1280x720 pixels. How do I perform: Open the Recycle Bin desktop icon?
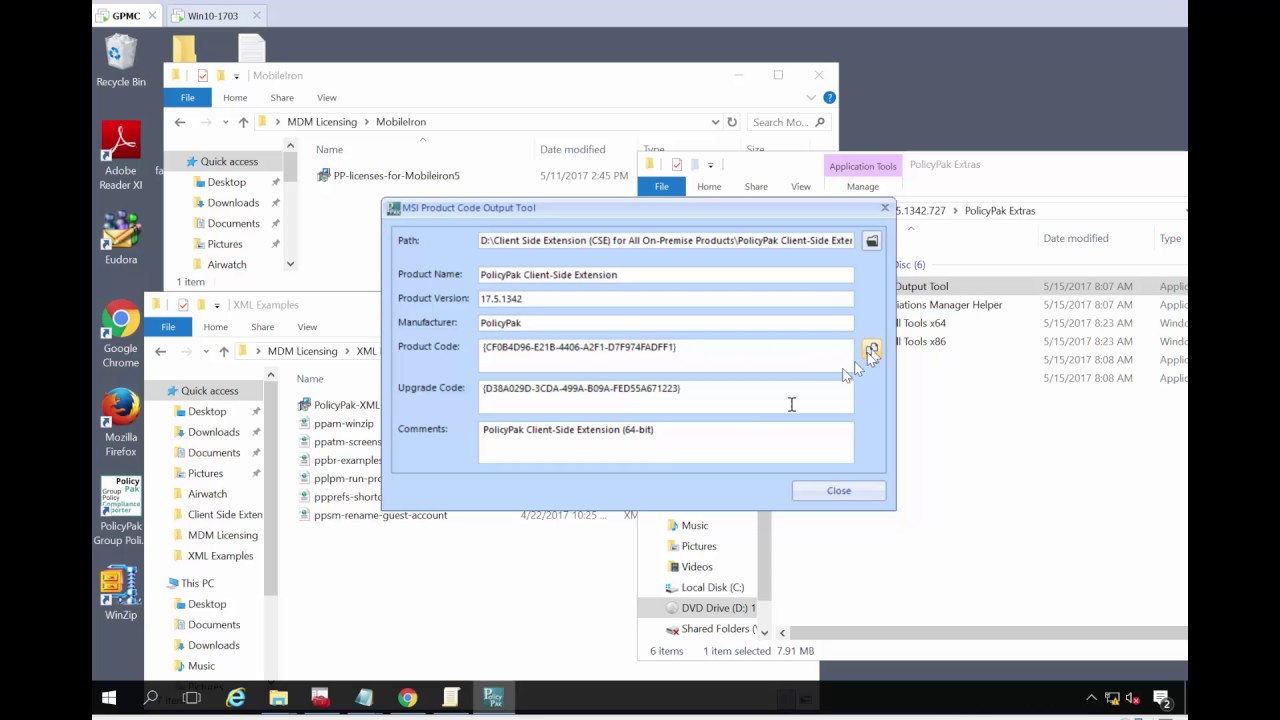tap(121, 61)
